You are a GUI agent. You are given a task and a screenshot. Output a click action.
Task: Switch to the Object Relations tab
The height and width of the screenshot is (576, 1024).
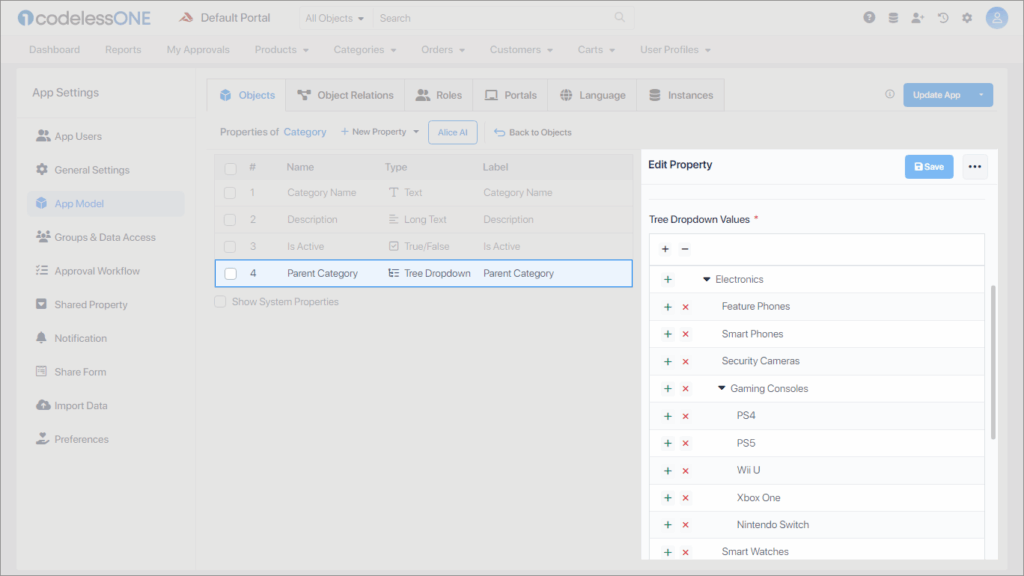point(345,95)
